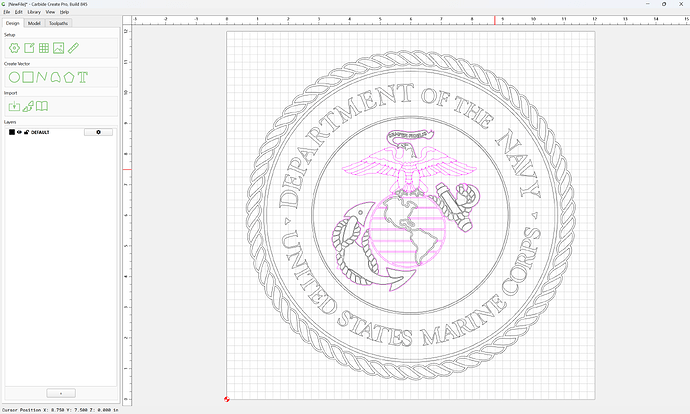Select the Rectangle vector tool

pos(28,77)
